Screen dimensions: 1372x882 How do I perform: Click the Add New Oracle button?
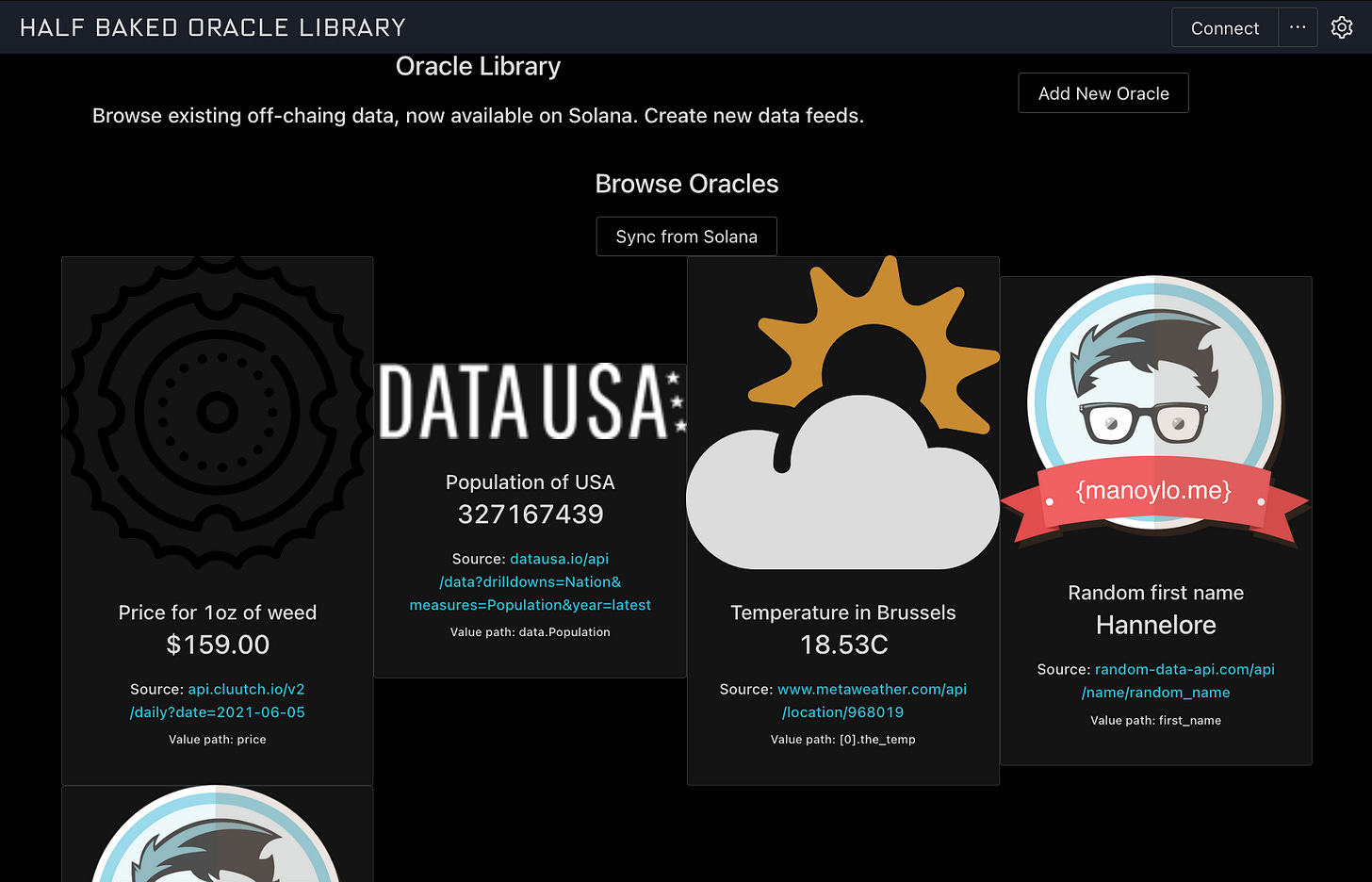(1103, 93)
